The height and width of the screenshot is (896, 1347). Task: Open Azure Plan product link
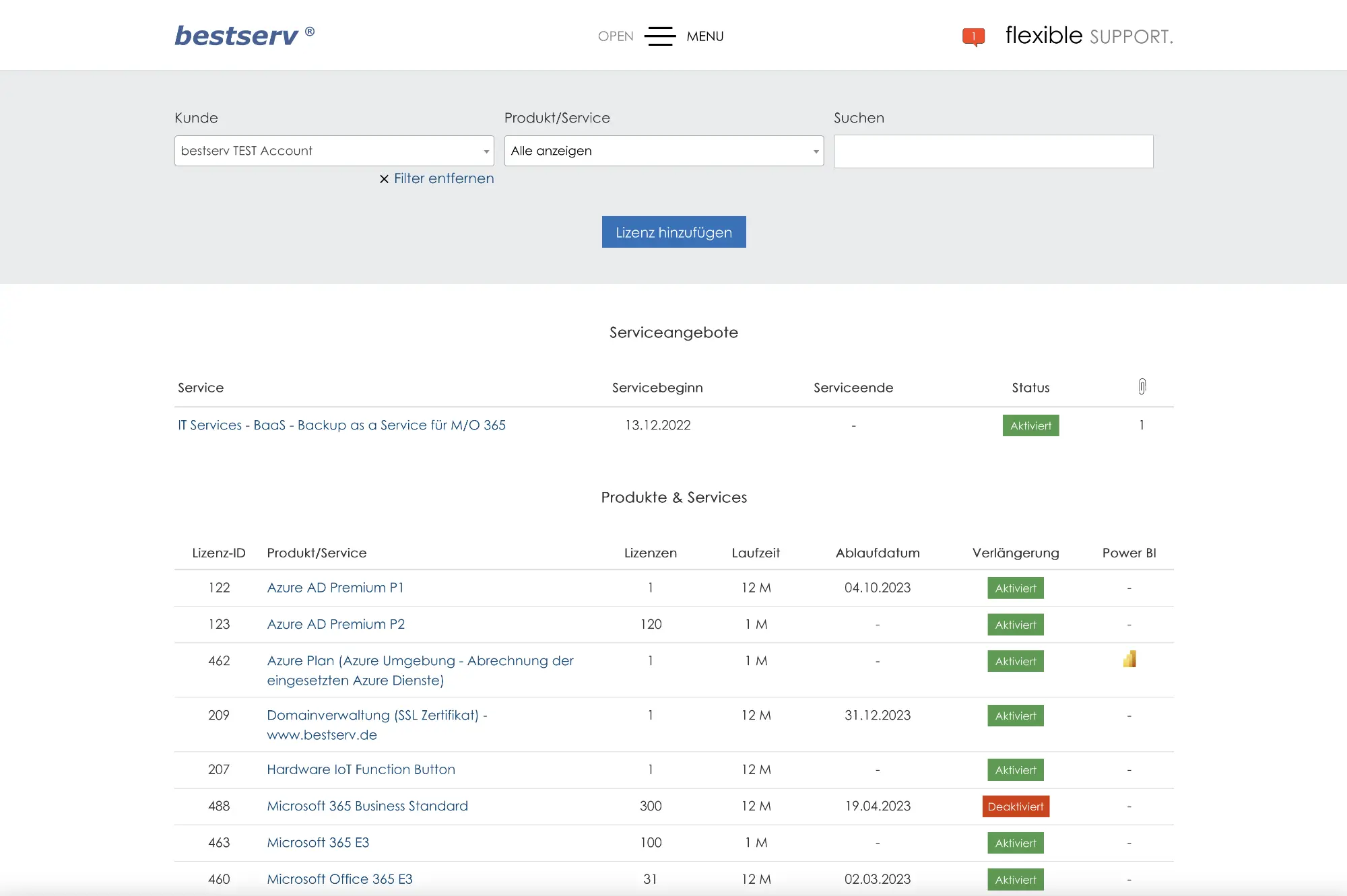click(x=420, y=670)
